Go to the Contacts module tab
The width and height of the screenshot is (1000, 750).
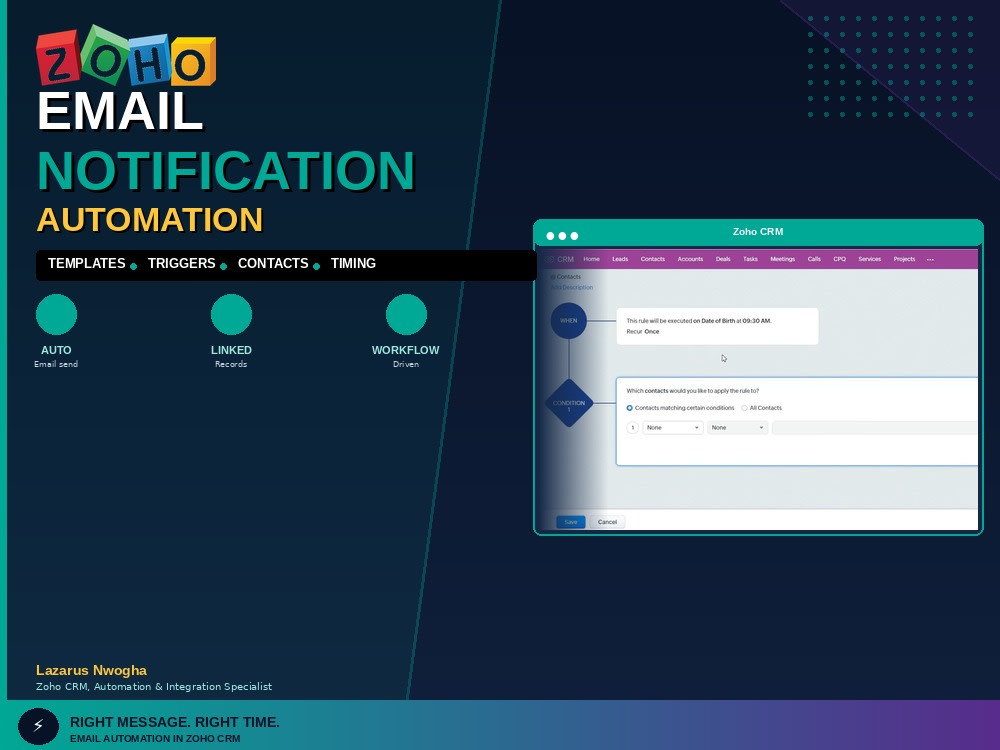click(x=652, y=259)
